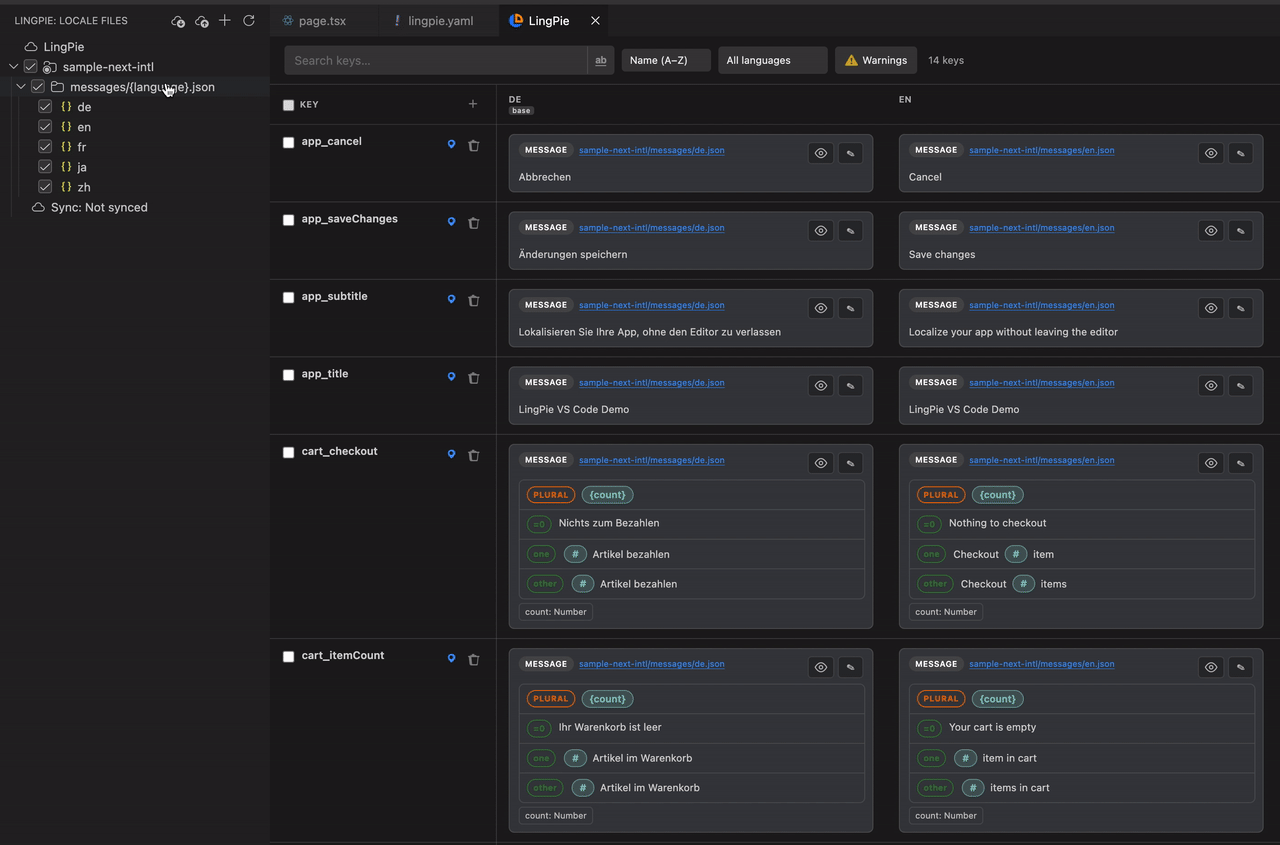Select the LingPie cloud tree item

point(64,47)
